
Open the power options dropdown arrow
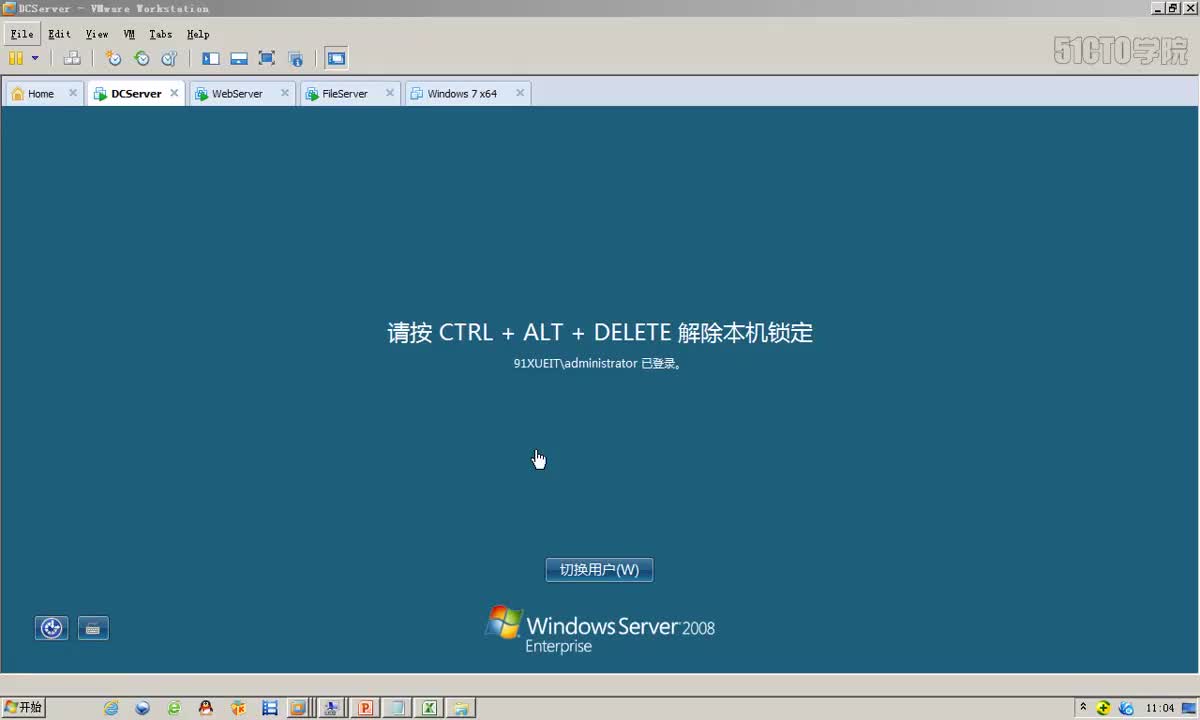pos(35,58)
